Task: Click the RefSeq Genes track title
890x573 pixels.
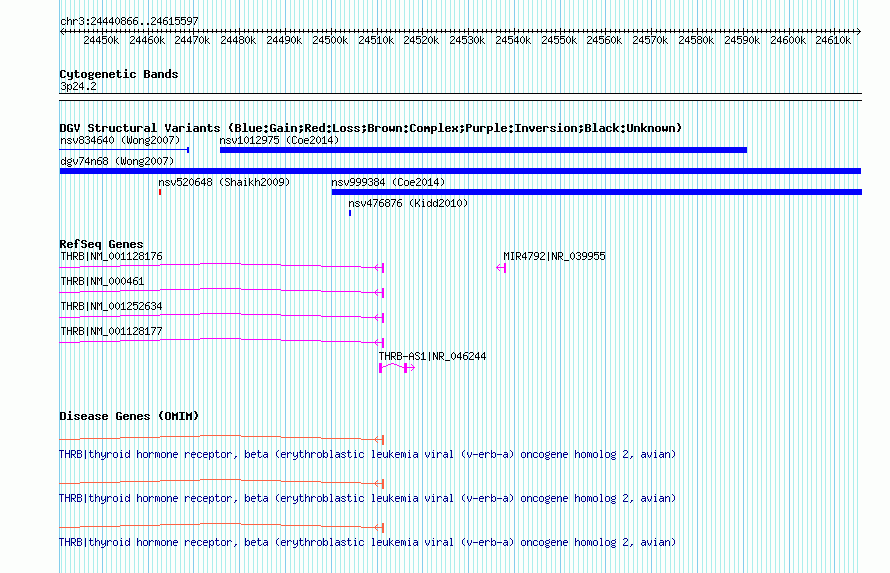Action: click(x=101, y=244)
